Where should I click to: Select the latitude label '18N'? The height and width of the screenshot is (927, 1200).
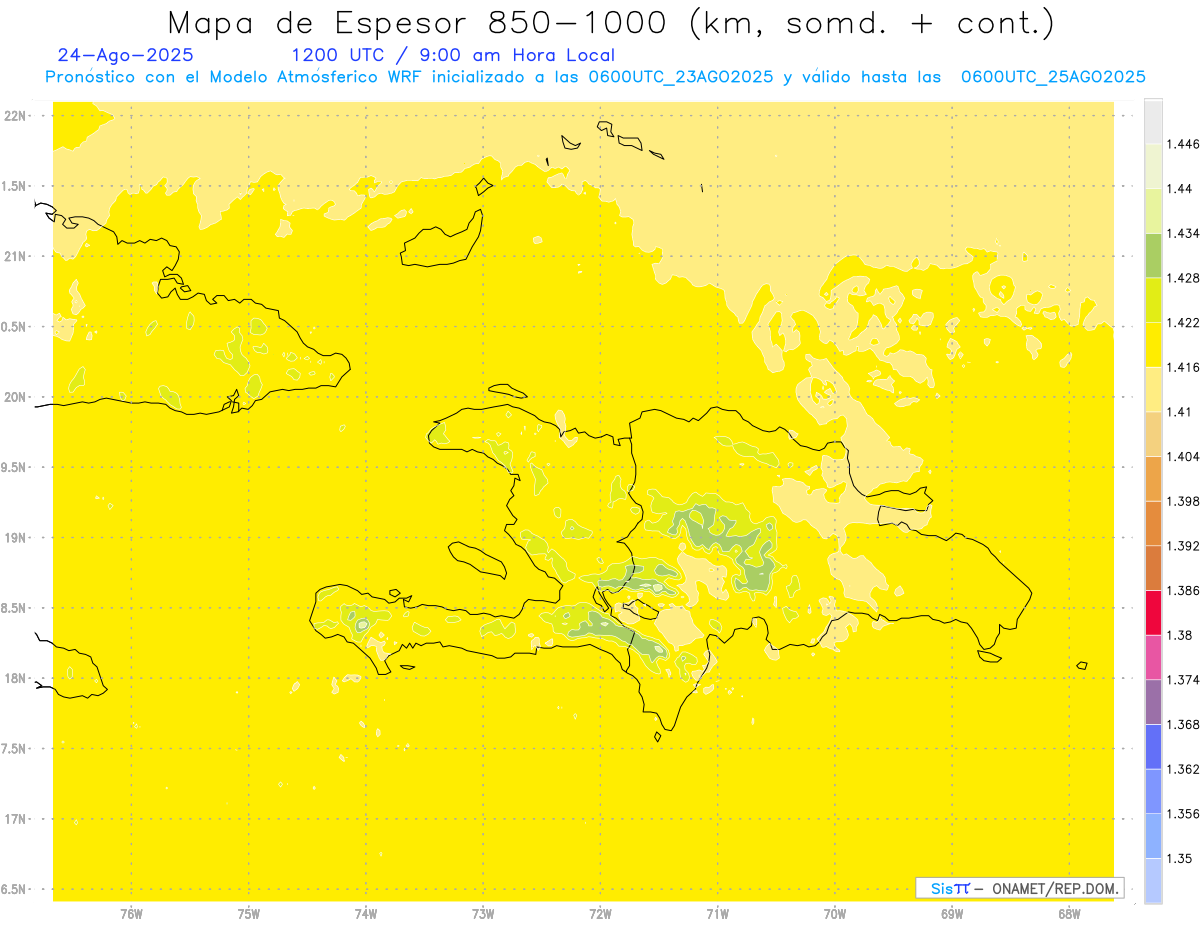pyautogui.click(x=16, y=678)
